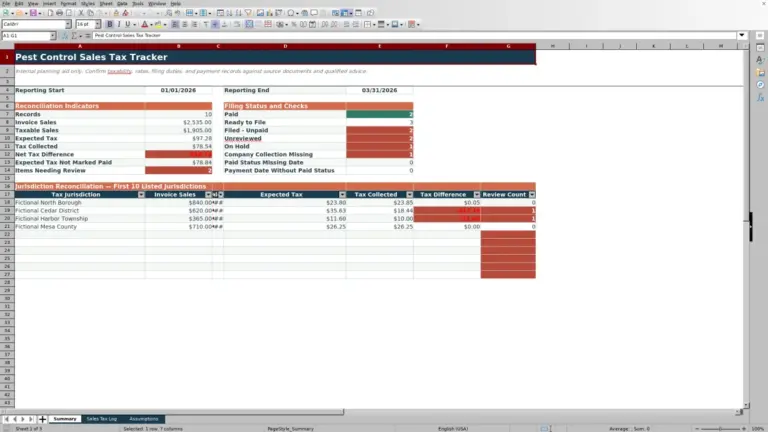
Task: Click the Insert Chart icon
Action: [269, 13]
